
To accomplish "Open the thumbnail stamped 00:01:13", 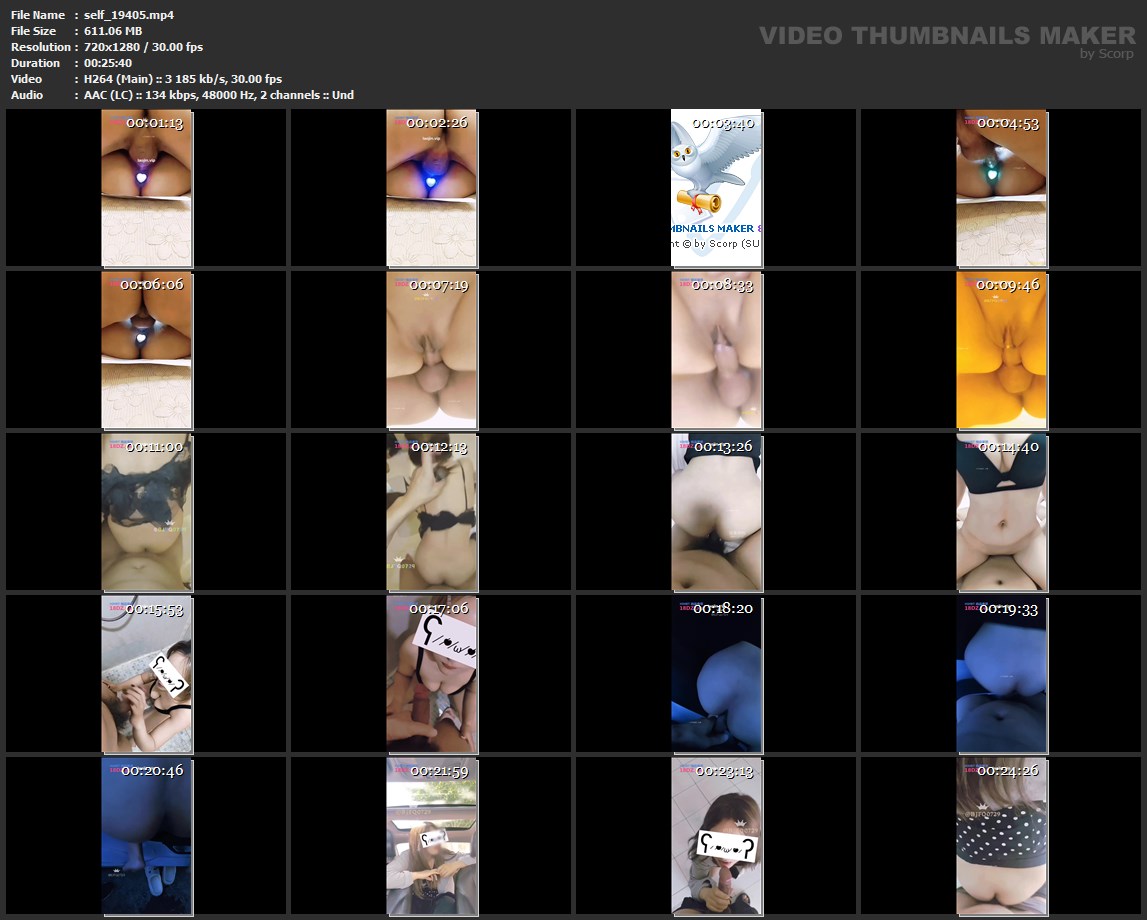I will (x=147, y=188).
